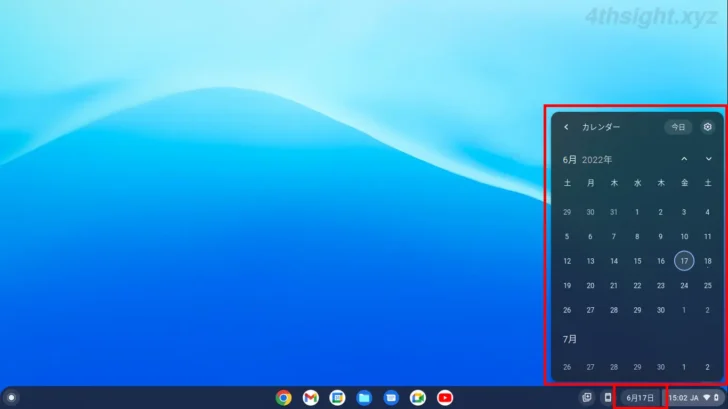728x409 pixels.
Task: Open calendar settings gear icon
Action: click(708, 127)
